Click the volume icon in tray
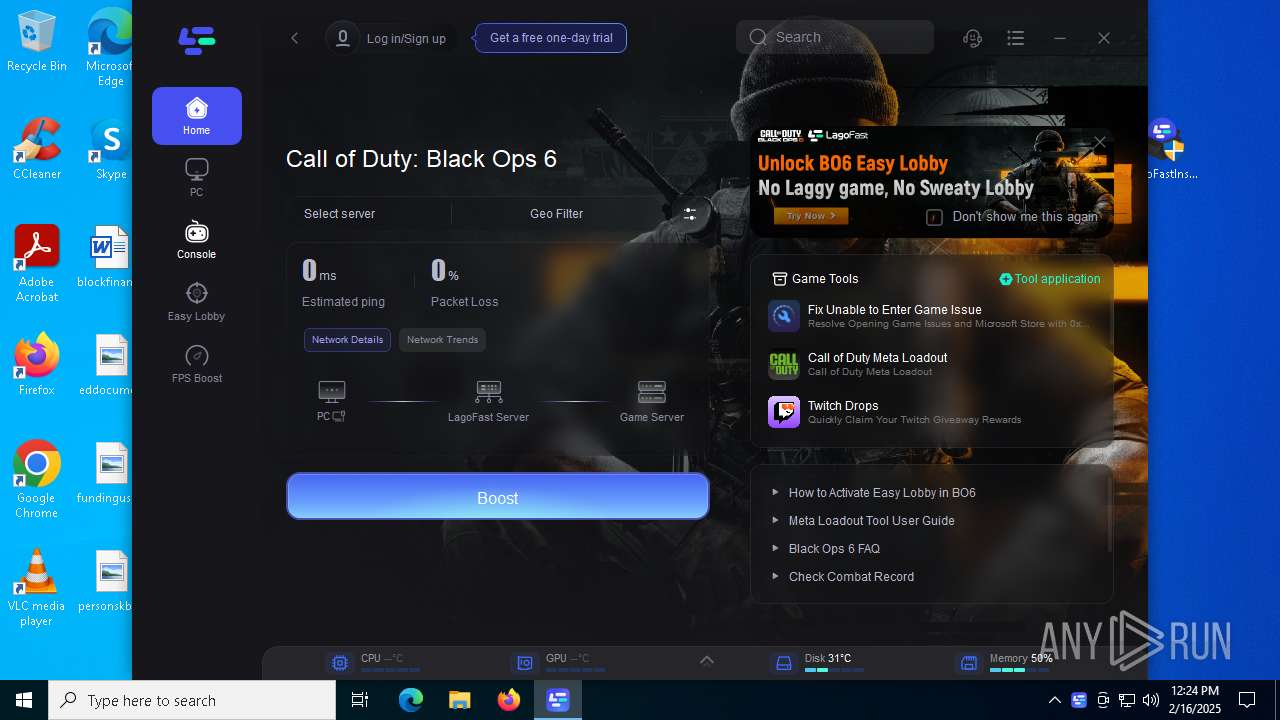Image resolution: width=1280 pixels, height=720 pixels. tap(1151, 700)
